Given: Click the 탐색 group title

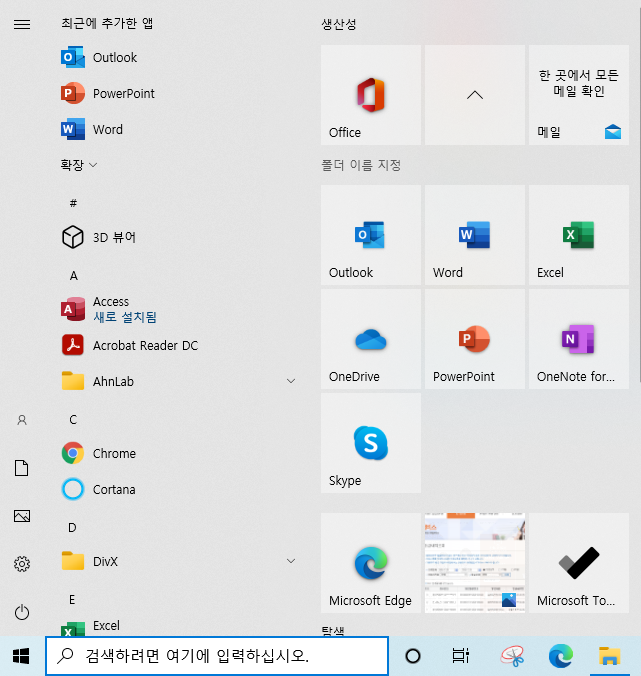Looking at the screenshot, I should click(x=333, y=631).
